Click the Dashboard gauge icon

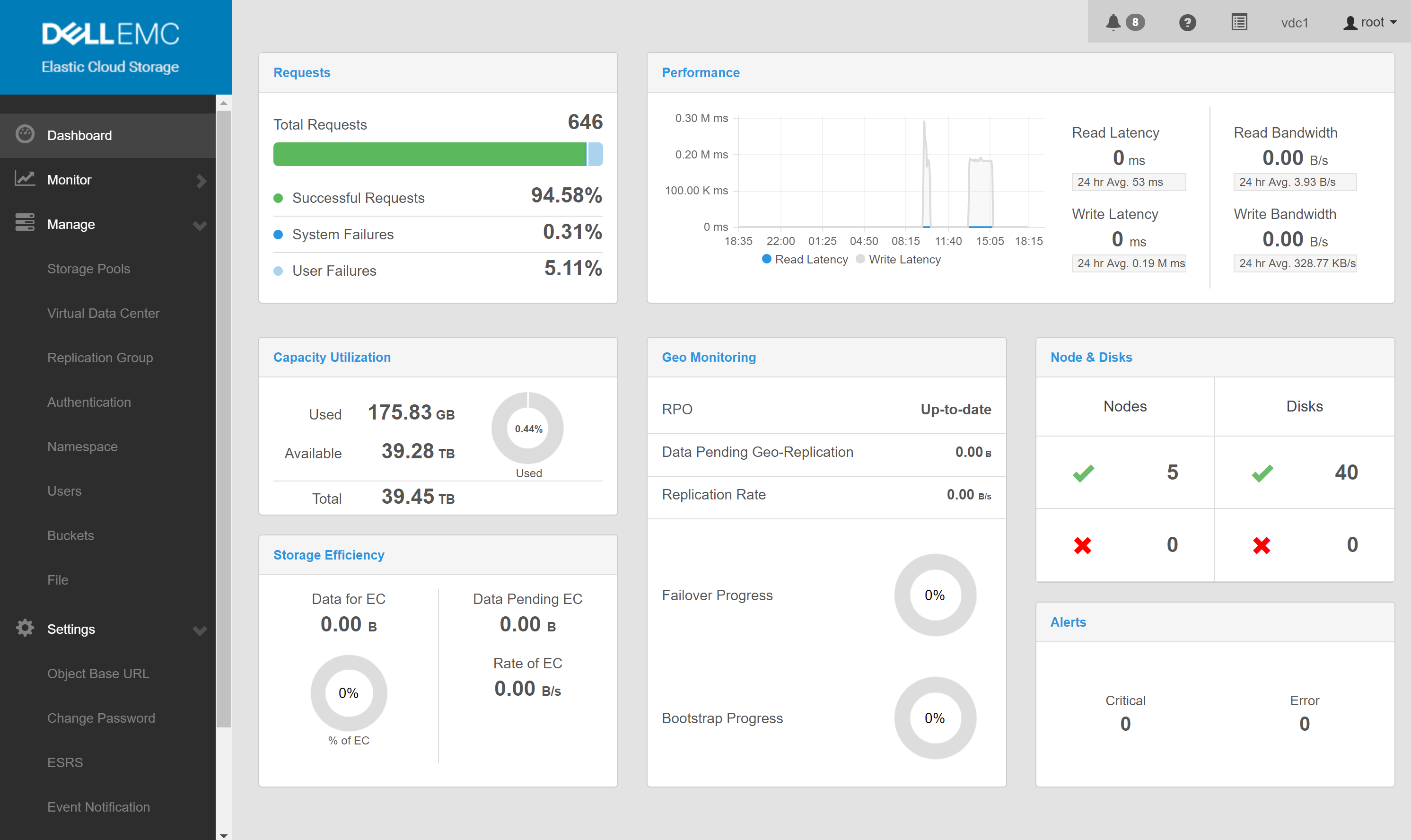click(25, 135)
